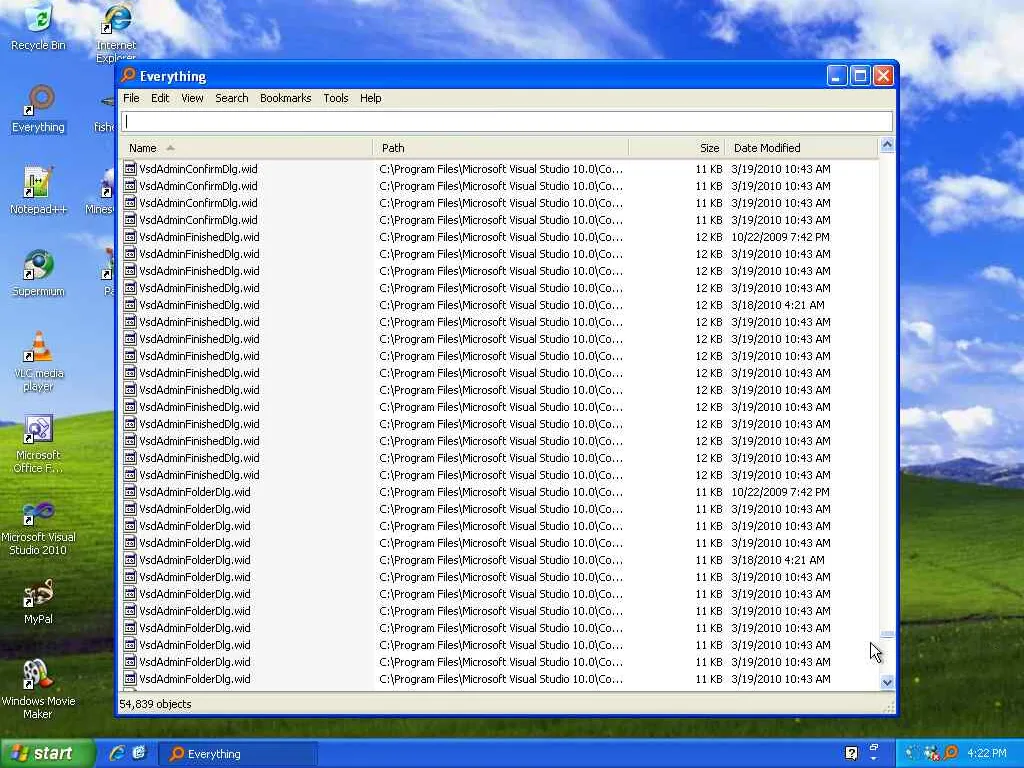The width and height of the screenshot is (1024, 768).
Task: Open the Help menu in Everything
Action: pos(370,98)
